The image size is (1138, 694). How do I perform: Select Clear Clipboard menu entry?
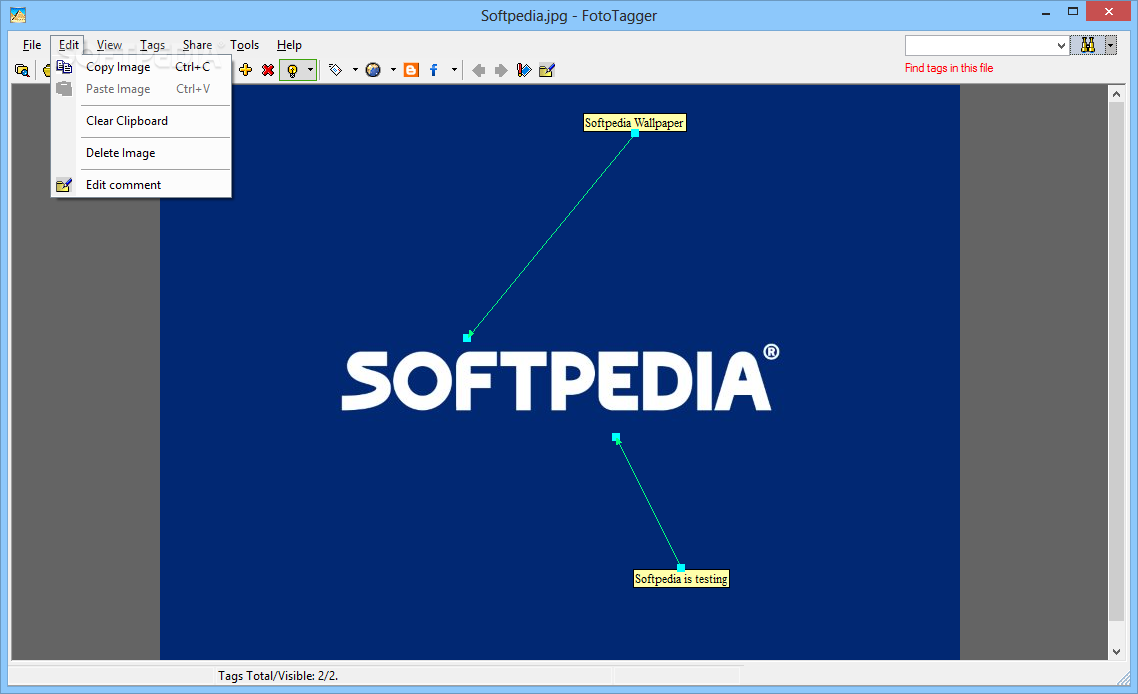coord(142,121)
